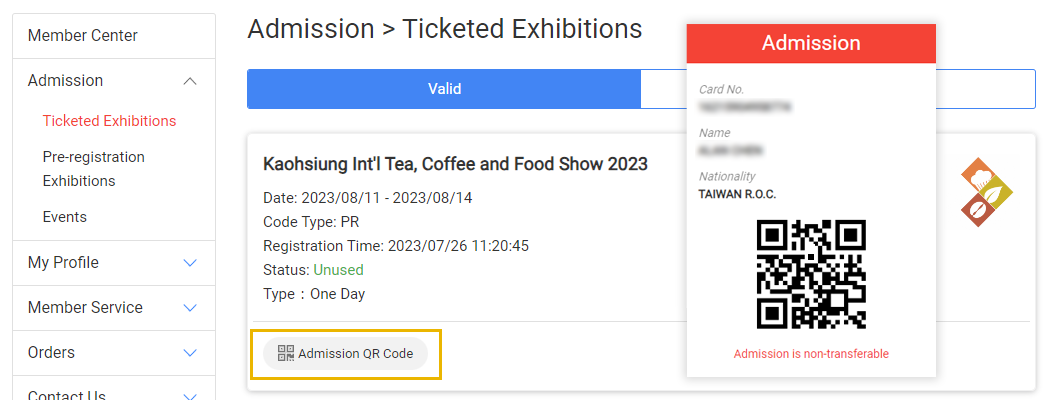The width and height of the screenshot is (1060, 401).
Task: Open Contact Us in the sidebar
Action: coord(67,395)
